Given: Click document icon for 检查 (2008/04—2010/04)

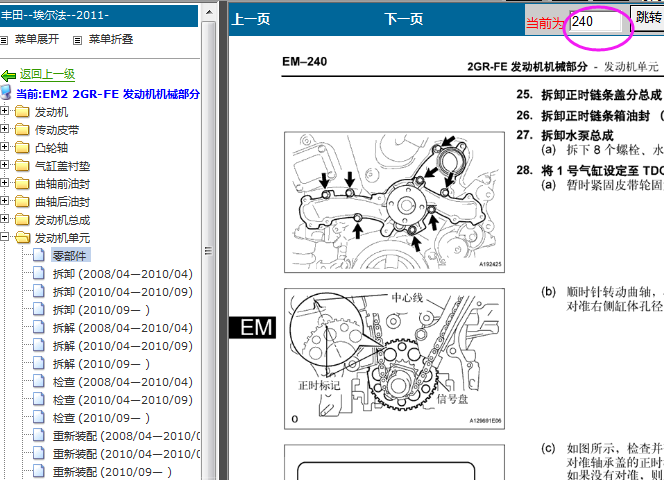Looking at the screenshot, I should coord(39,381).
